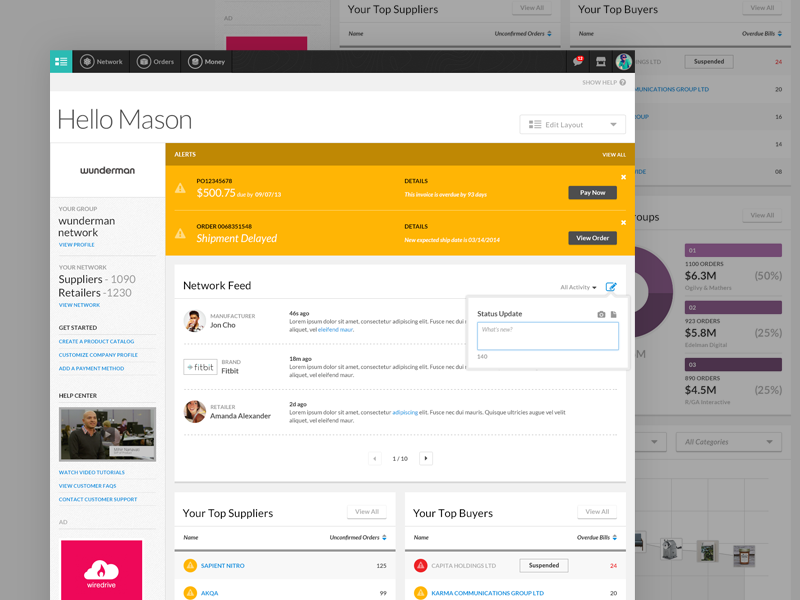800x600 pixels.
Task: Click the View Network link
Action: click(79, 305)
